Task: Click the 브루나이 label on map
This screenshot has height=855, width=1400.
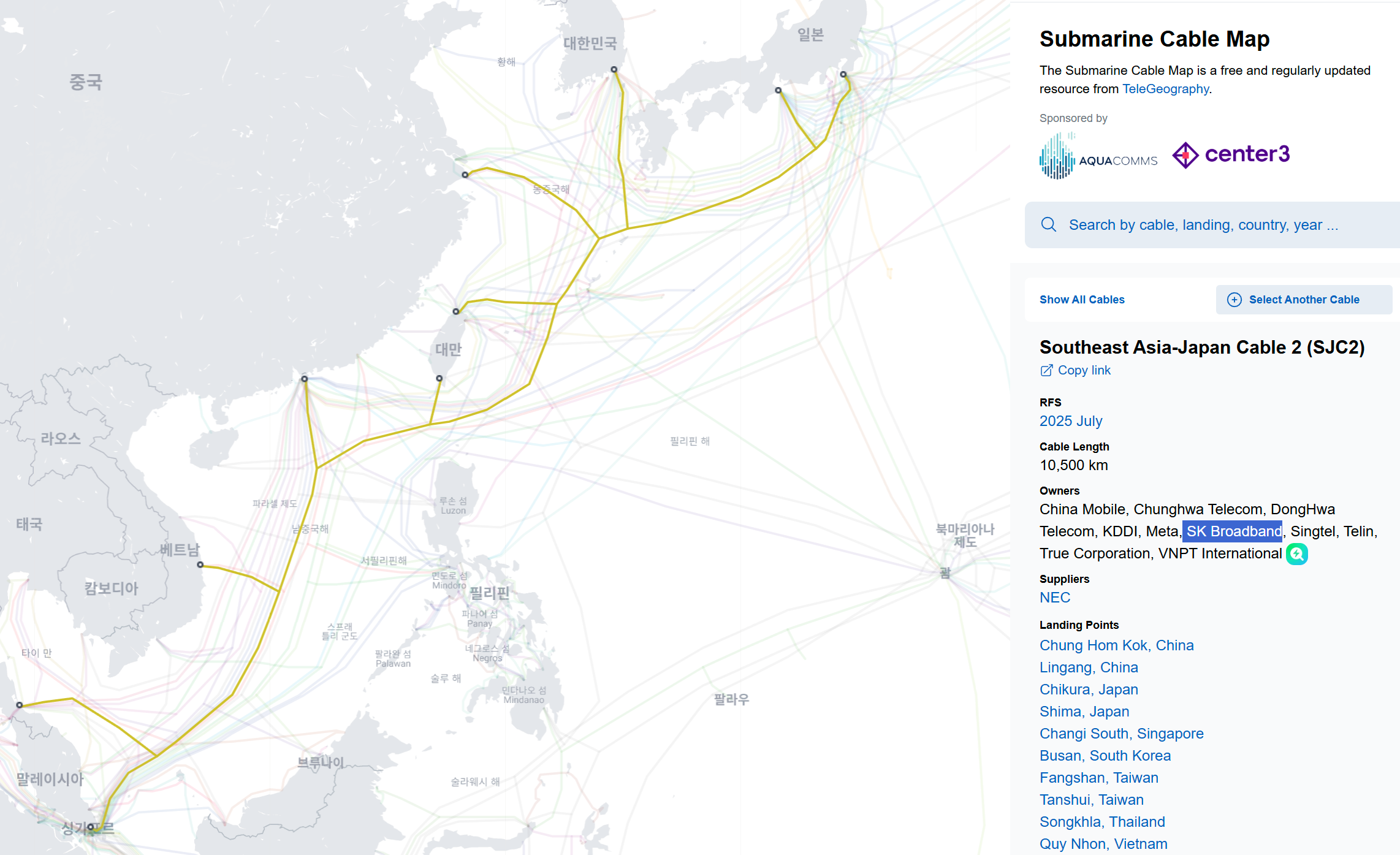Action: coord(321,763)
